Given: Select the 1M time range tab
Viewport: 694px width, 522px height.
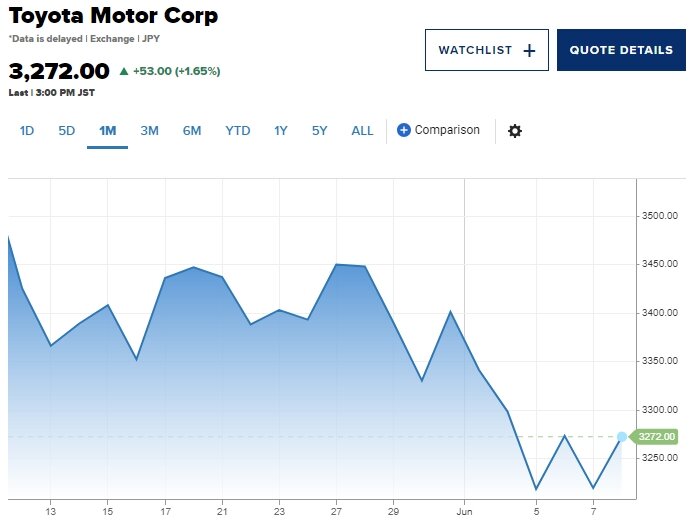Looking at the screenshot, I should [108, 131].
